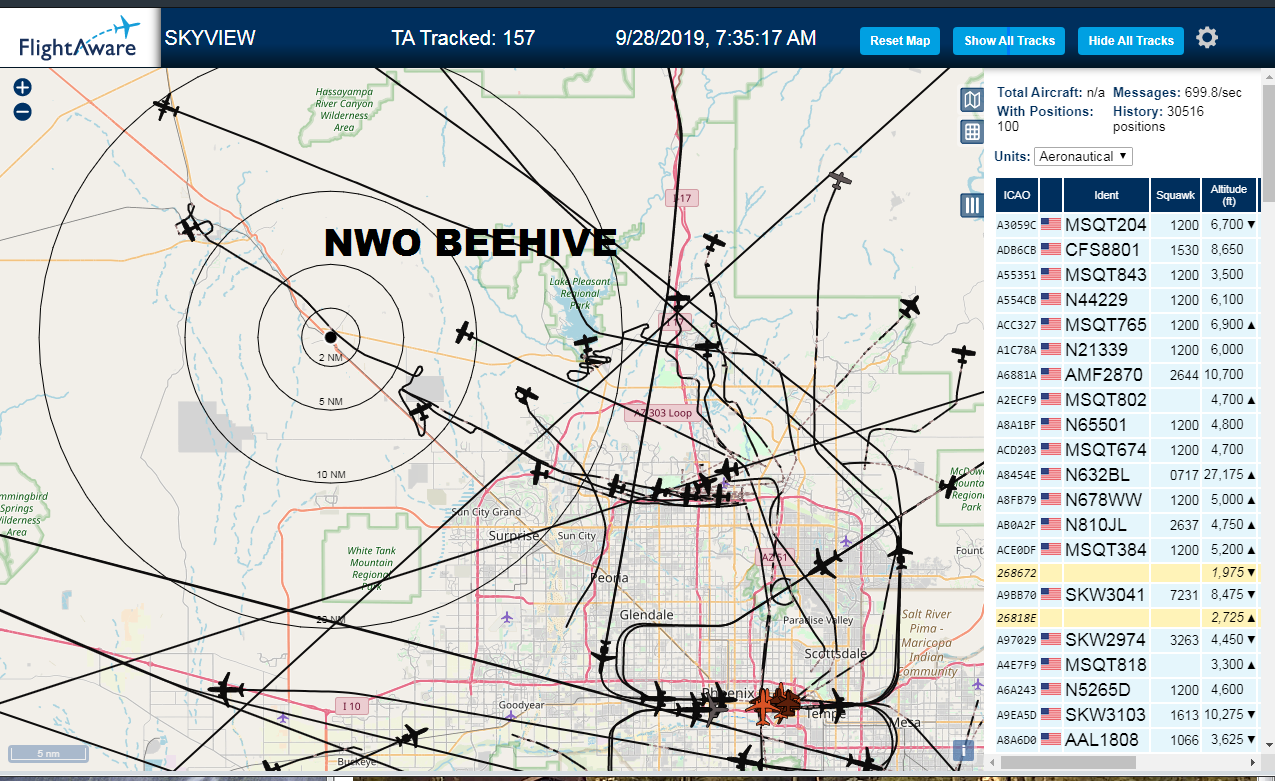Click the Scottsdale label on map
The height and width of the screenshot is (781, 1275).
(835, 653)
